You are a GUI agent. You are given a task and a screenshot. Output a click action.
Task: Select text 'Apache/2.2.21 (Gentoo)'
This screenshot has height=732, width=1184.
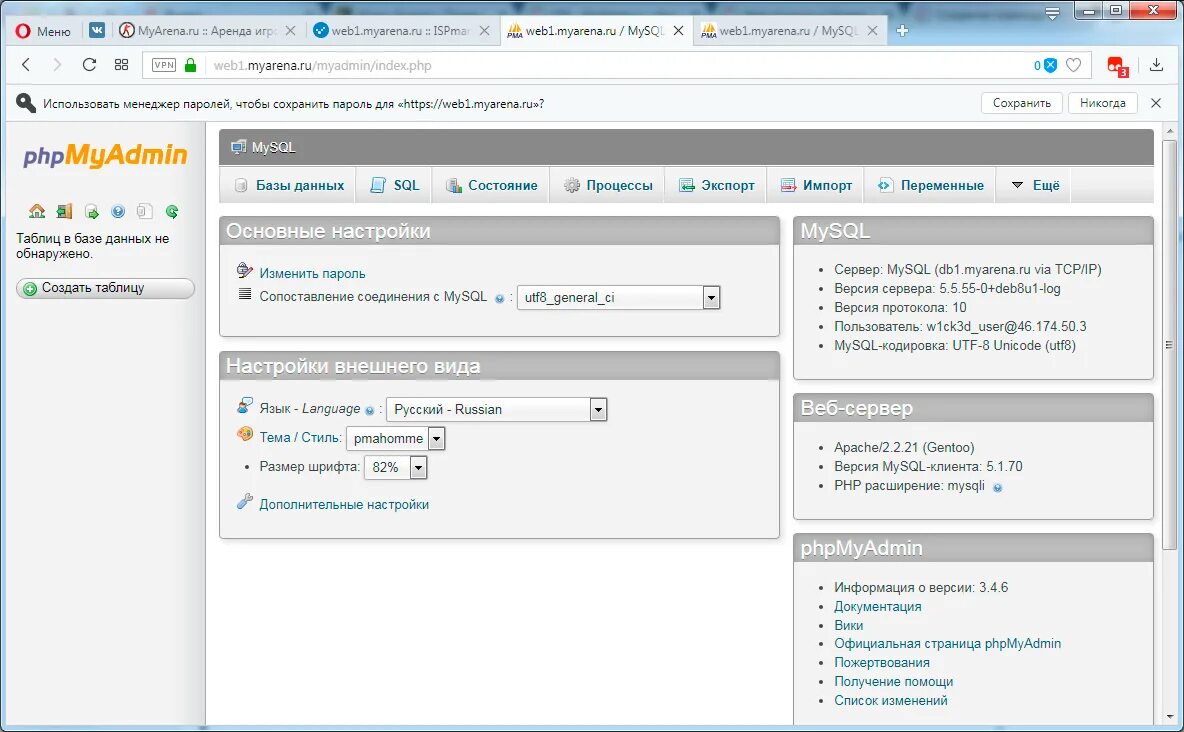(905, 448)
